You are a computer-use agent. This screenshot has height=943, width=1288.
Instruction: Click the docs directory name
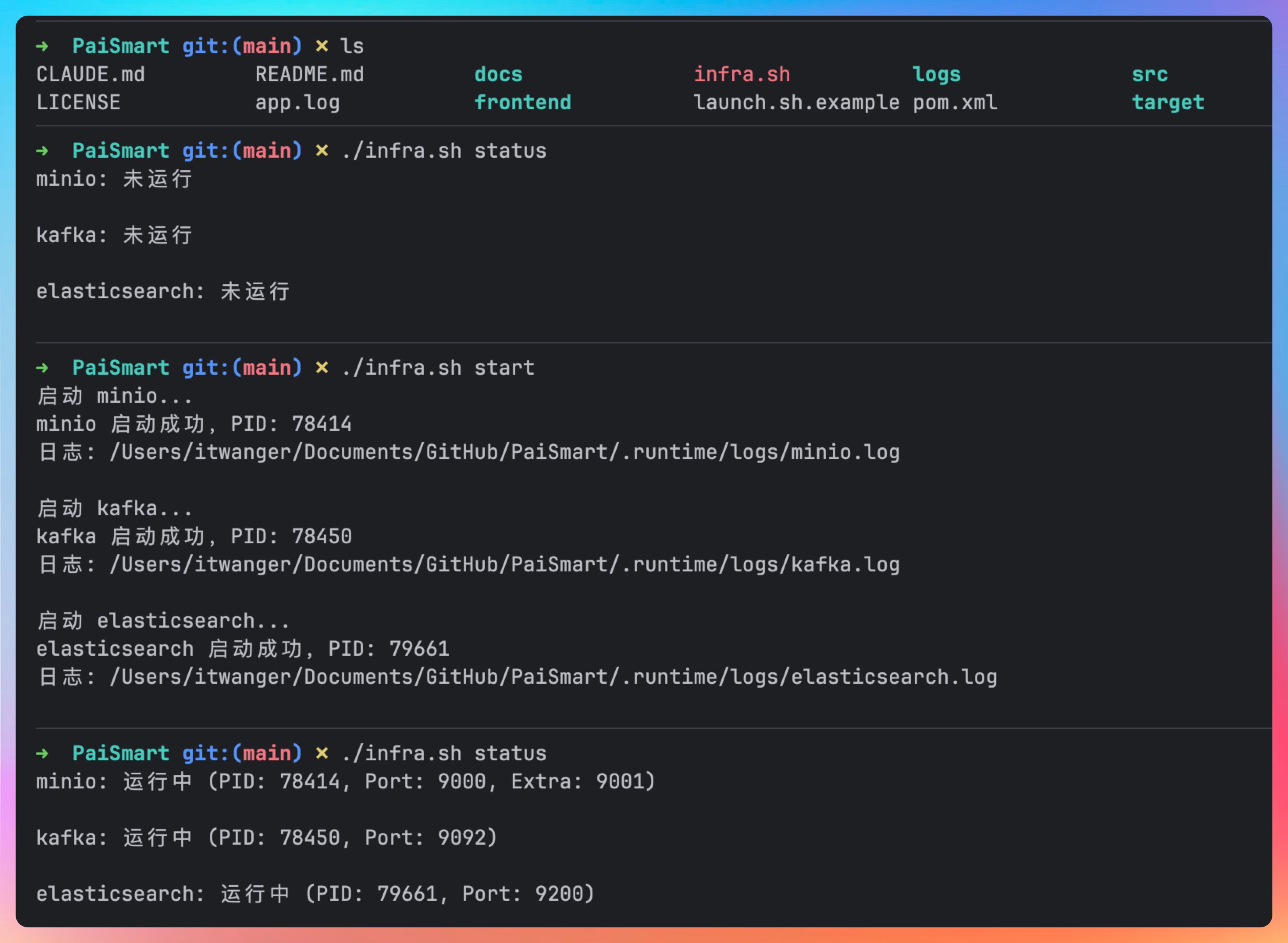click(x=498, y=74)
